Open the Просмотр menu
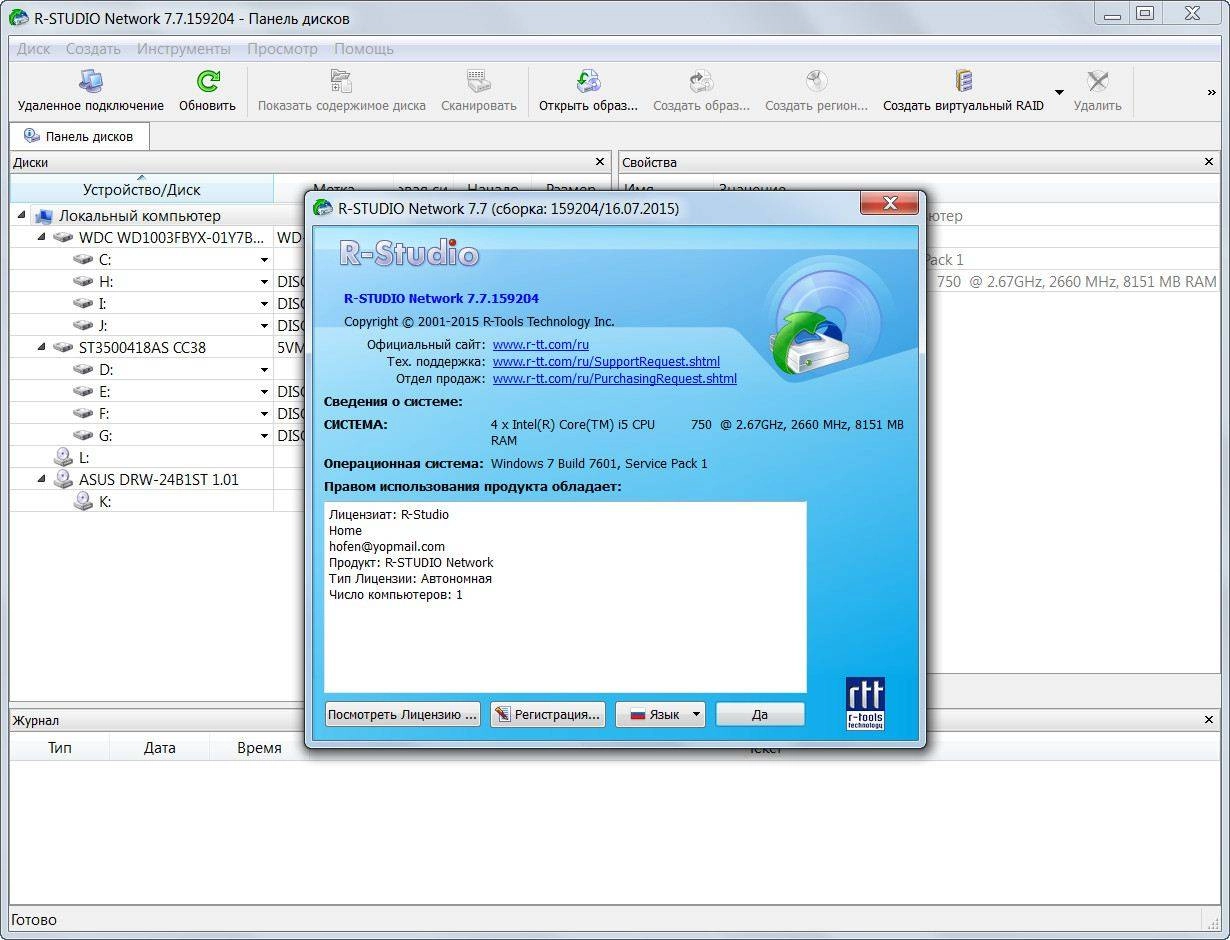 pyautogui.click(x=282, y=48)
